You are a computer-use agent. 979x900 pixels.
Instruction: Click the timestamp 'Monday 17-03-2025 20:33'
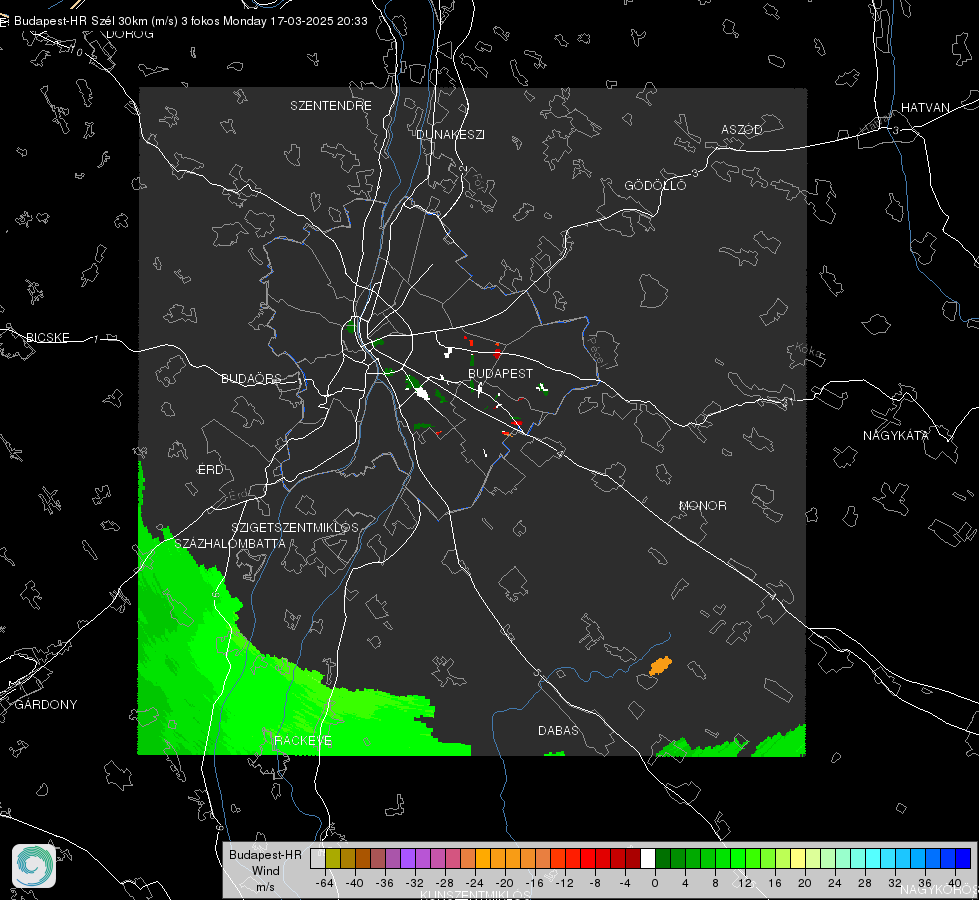(x=295, y=21)
